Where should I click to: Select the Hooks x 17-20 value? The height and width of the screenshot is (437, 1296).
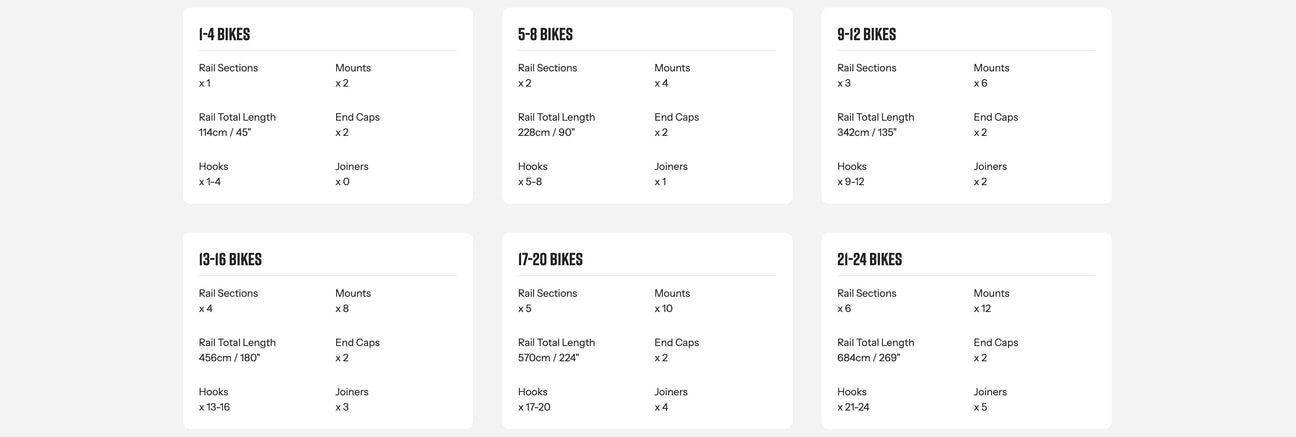pyautogui.click(x=534, y=407)
